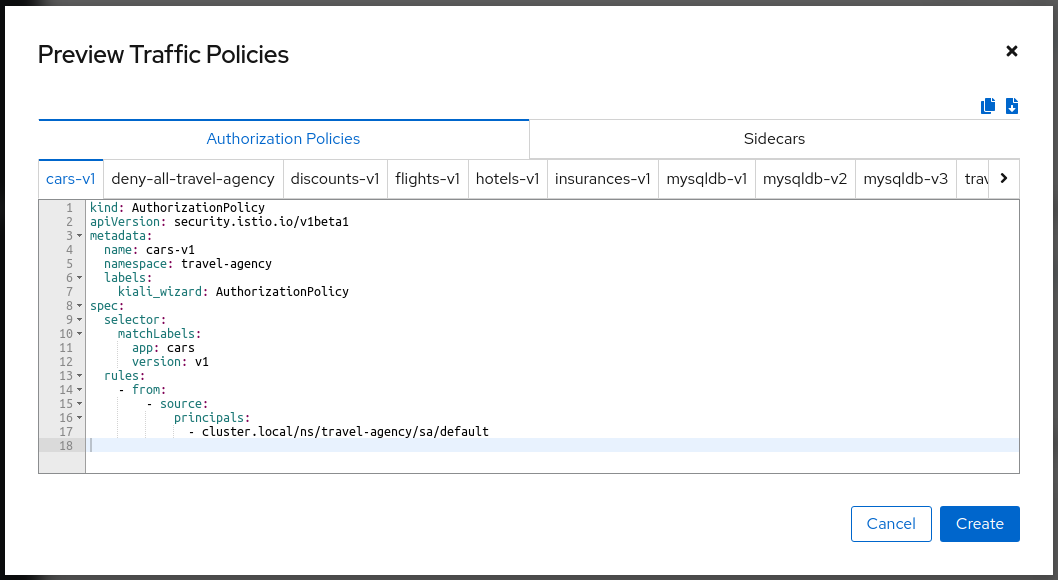Select the mysqldb-v2 policy tab

[805, 179]
